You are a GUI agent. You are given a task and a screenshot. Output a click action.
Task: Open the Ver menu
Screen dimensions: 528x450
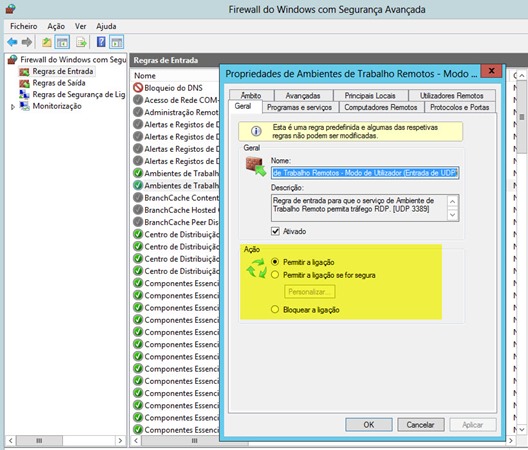coord(80,26)
